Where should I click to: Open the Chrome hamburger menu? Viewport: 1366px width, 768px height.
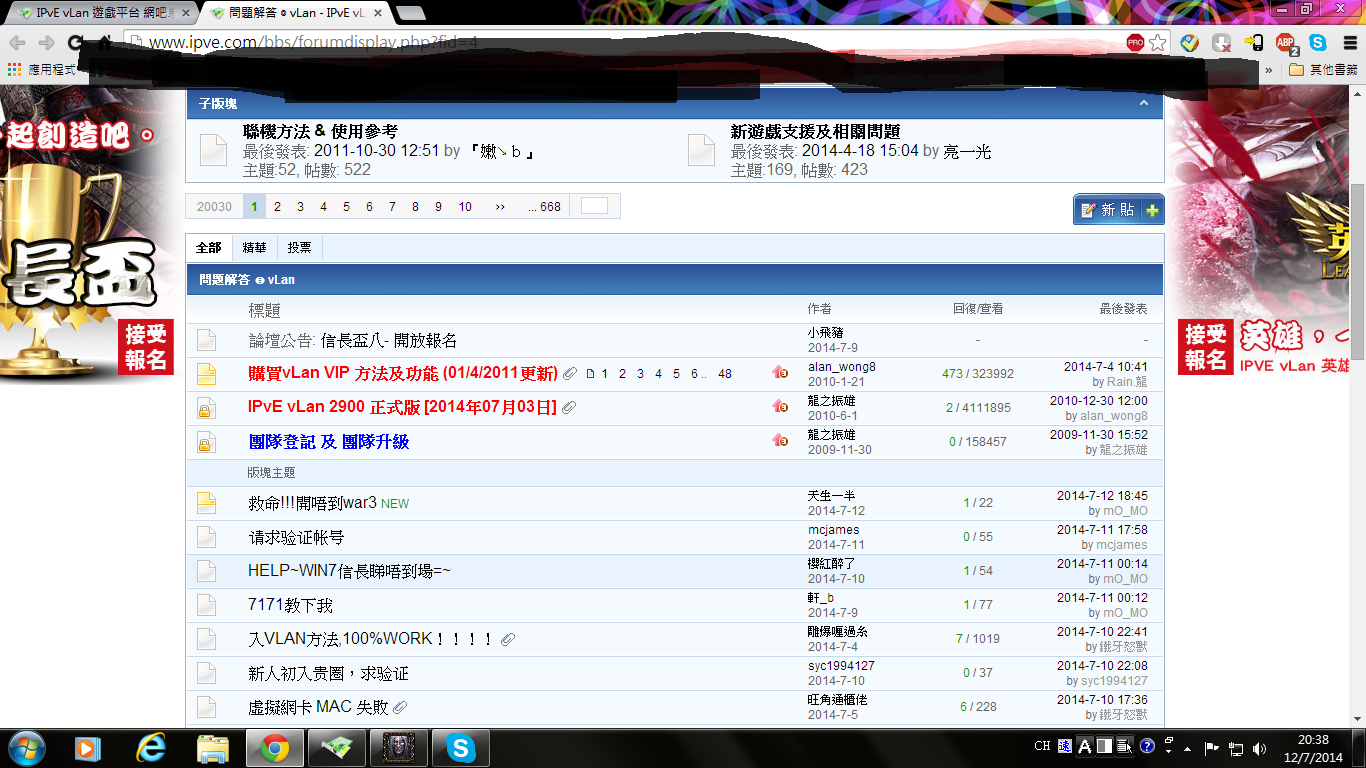pos(1347,43)
